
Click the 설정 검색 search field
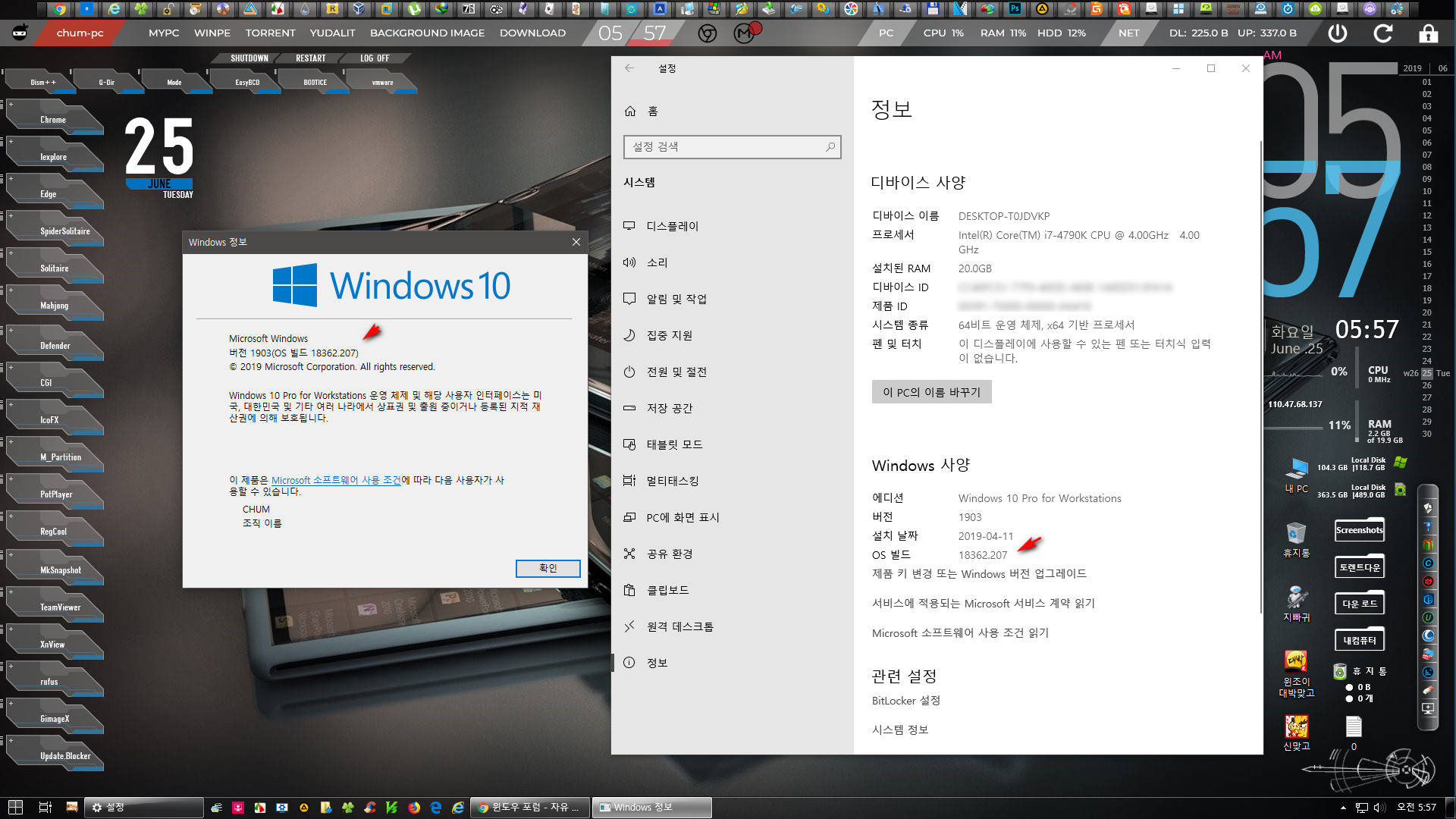(732, 147)
